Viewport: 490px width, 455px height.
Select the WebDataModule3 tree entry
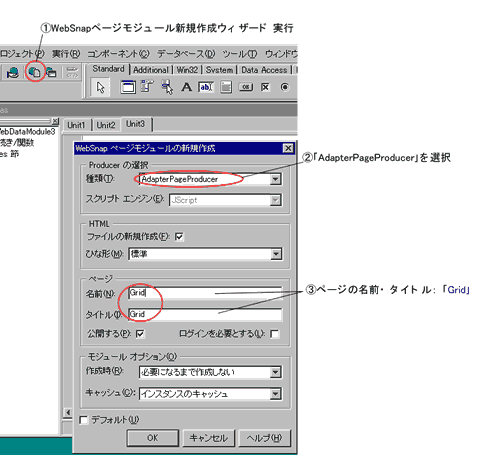[27, 132]
